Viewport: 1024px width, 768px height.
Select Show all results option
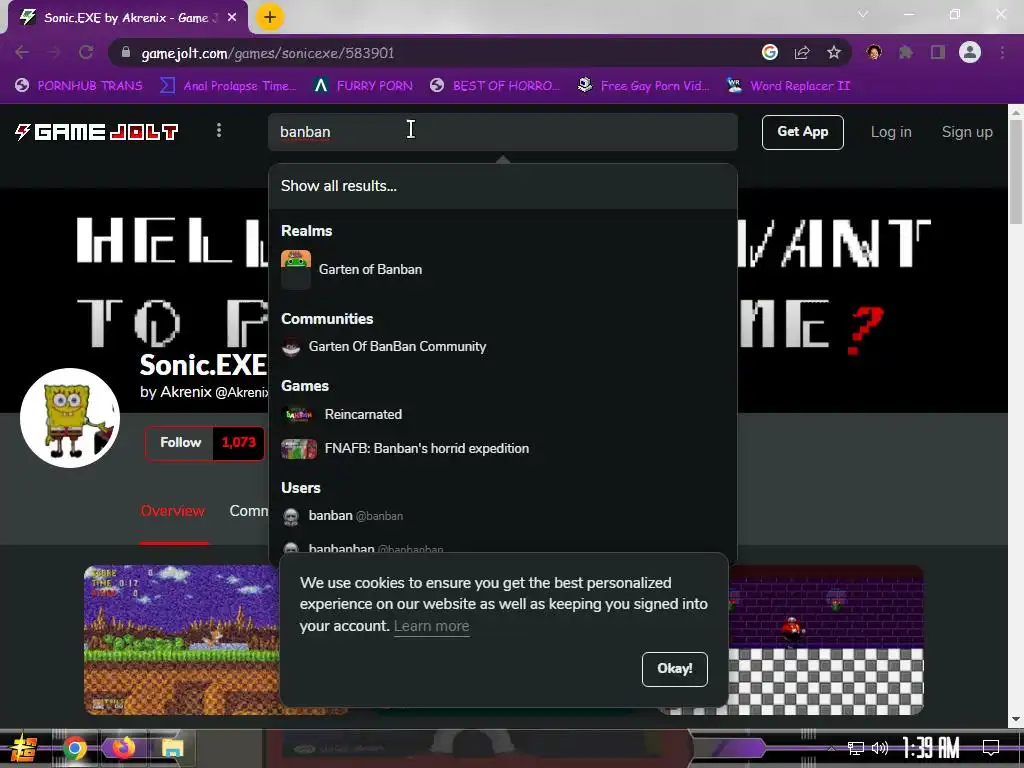502,186
